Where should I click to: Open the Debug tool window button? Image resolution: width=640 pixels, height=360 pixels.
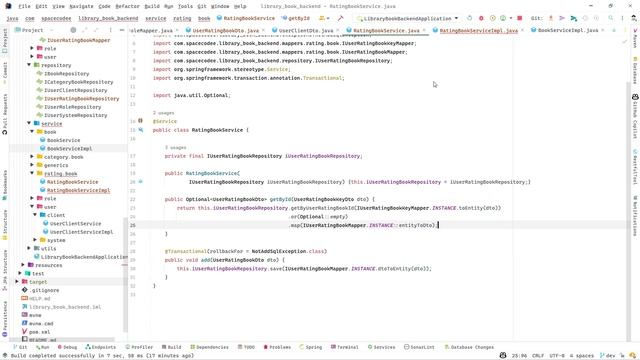[x=67, y=347]
